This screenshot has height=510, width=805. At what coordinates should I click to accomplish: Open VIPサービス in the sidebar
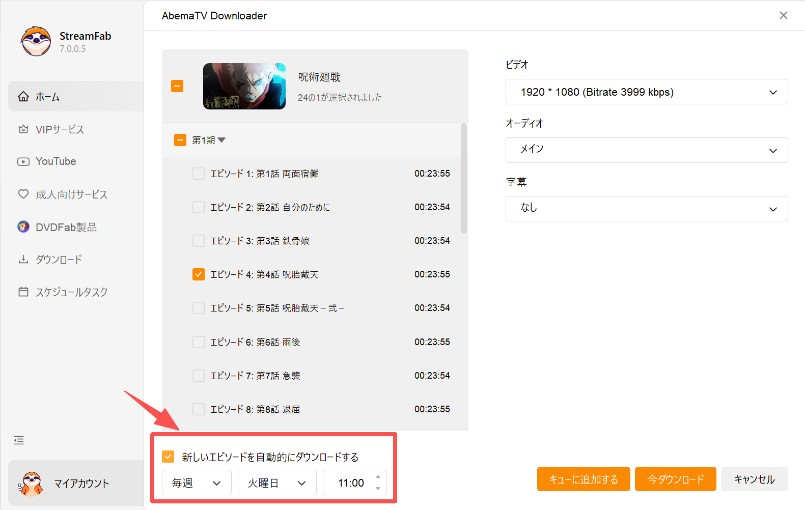[76, 129]
